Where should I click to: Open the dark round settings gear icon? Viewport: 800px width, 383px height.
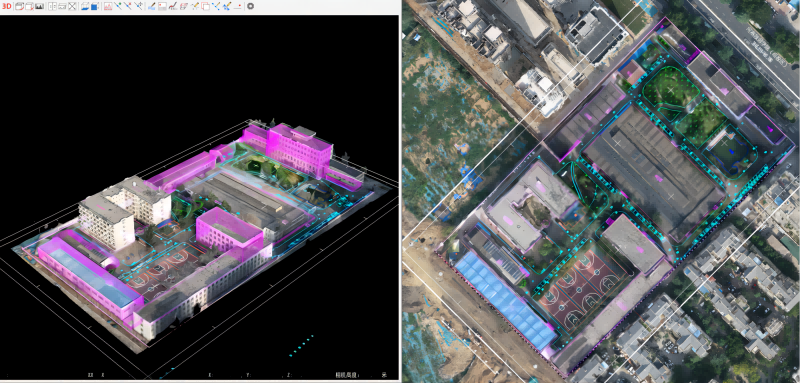(x=251, y=6)
